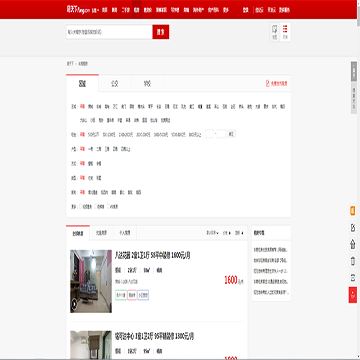Click the red search button beside the search box
The width and height of the screenshot is (360, 360).
click(x=161, y=32)
